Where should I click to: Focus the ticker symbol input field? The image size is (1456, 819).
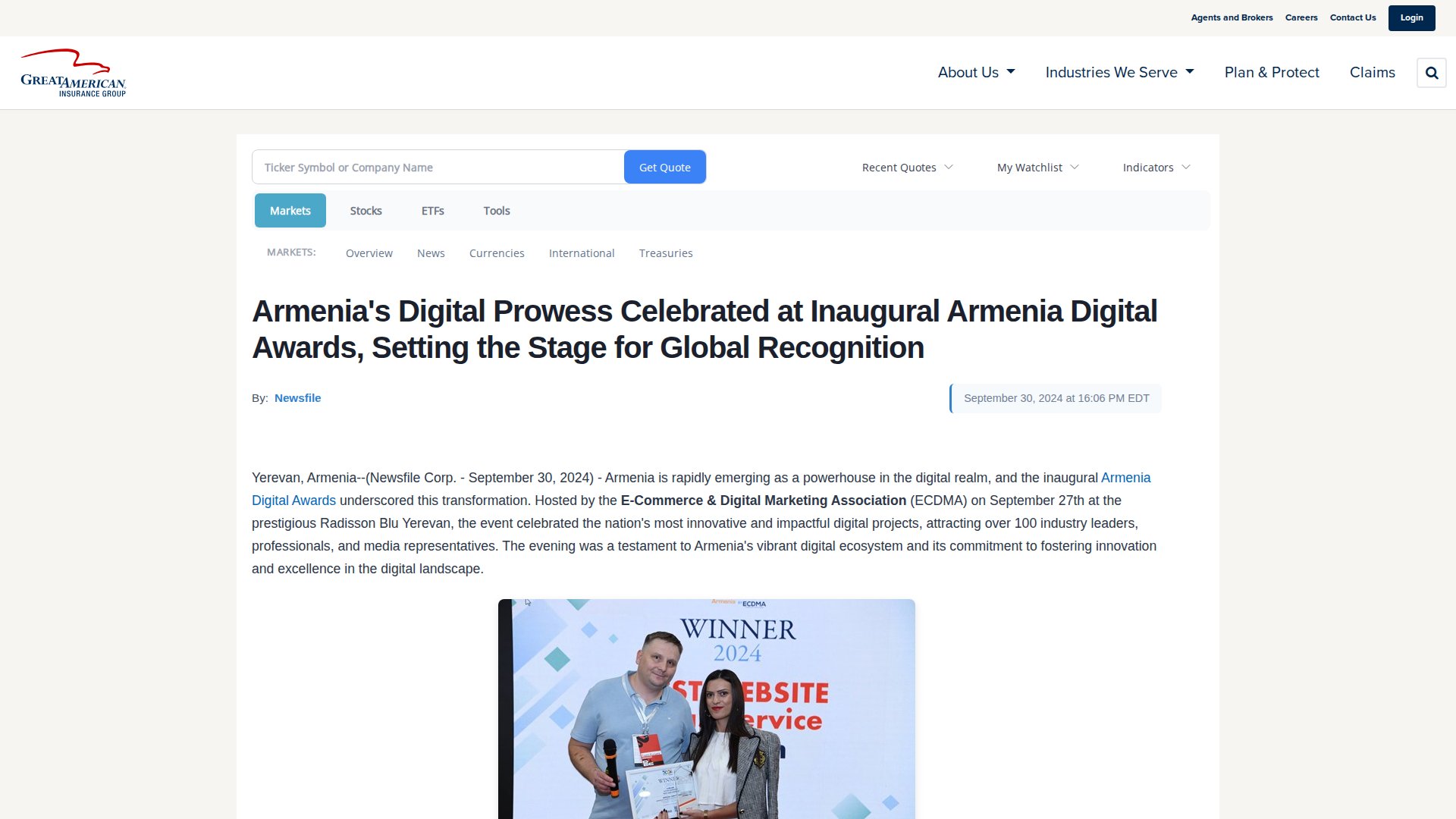click(x=438, y=168)
